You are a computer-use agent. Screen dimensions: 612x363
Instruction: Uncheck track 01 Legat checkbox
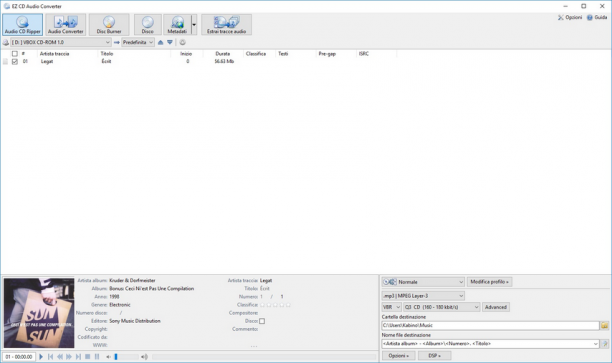[x=15, y=61]
